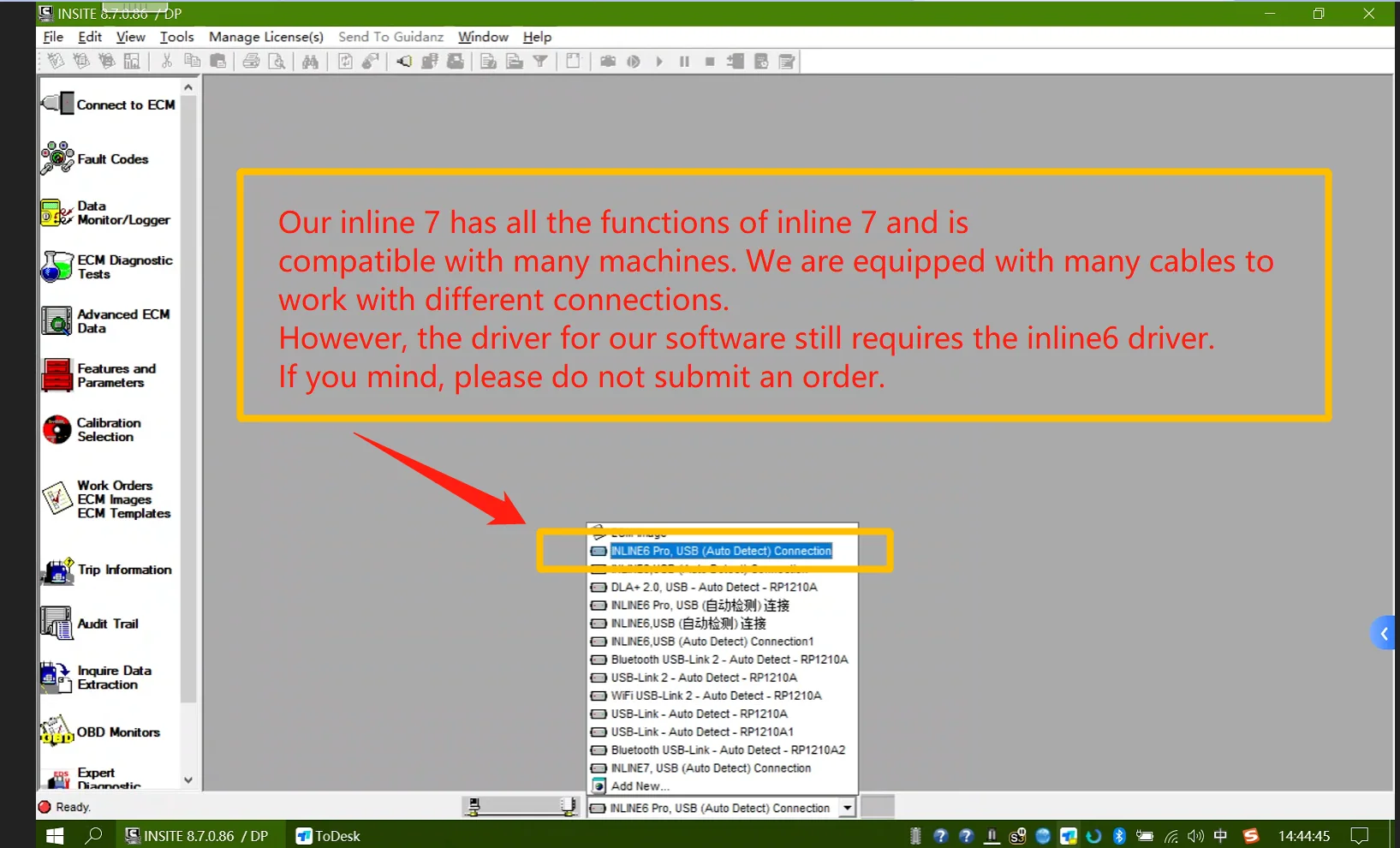Open Manage License(s) menu
1400x848 pixels.
click(x=266, y=37)
